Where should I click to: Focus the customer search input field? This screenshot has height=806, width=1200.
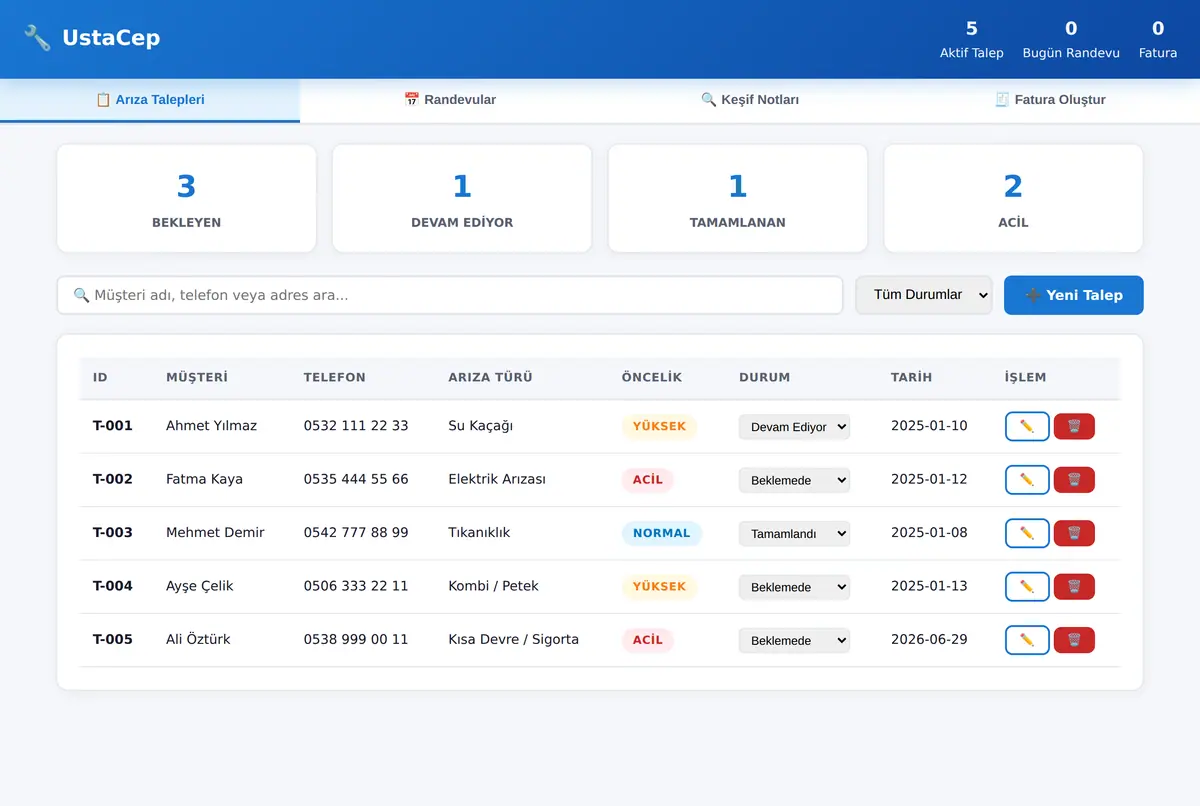tap(450, 295)
